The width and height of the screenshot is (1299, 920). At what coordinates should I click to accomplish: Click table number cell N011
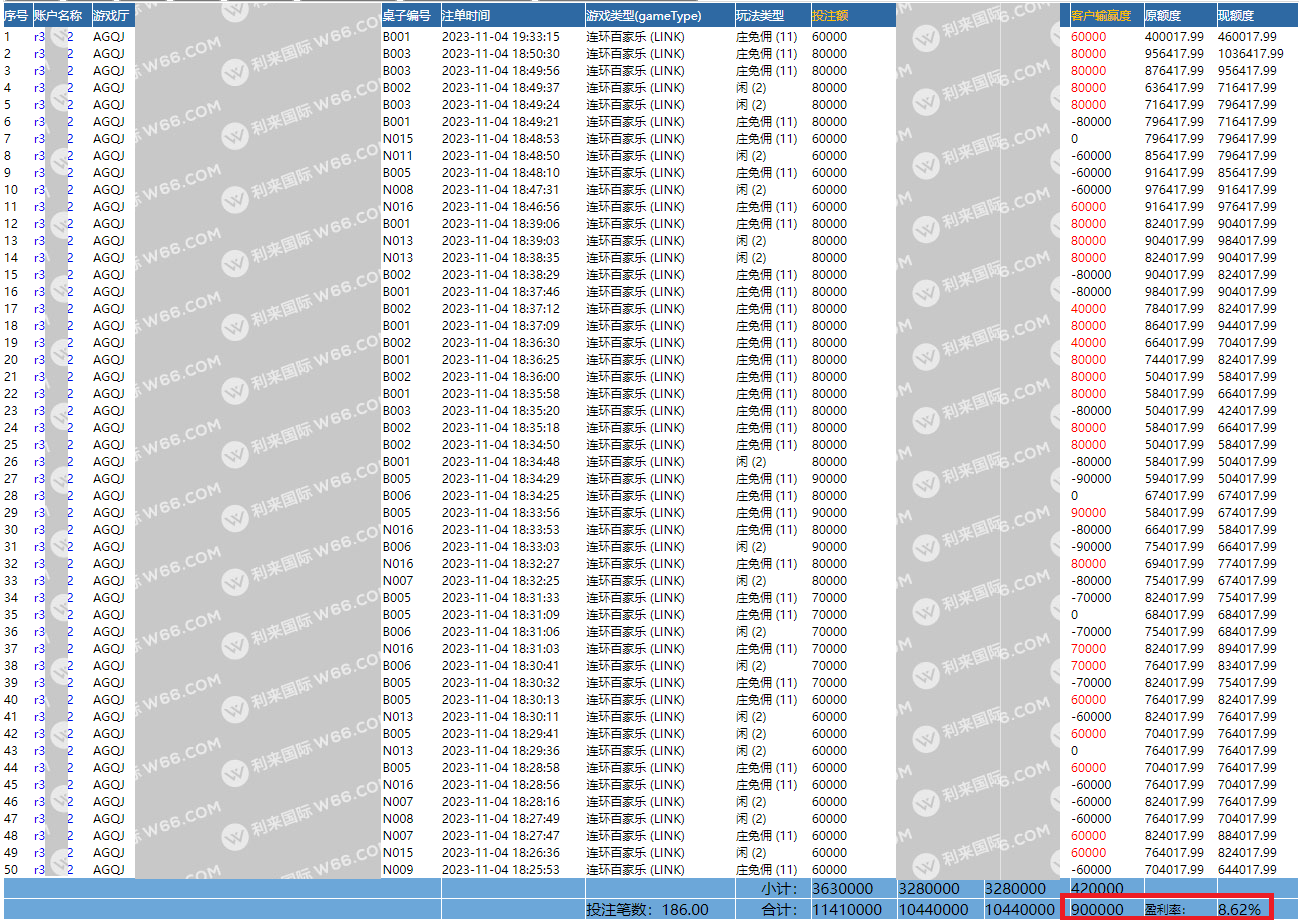[x=398, y=156]
